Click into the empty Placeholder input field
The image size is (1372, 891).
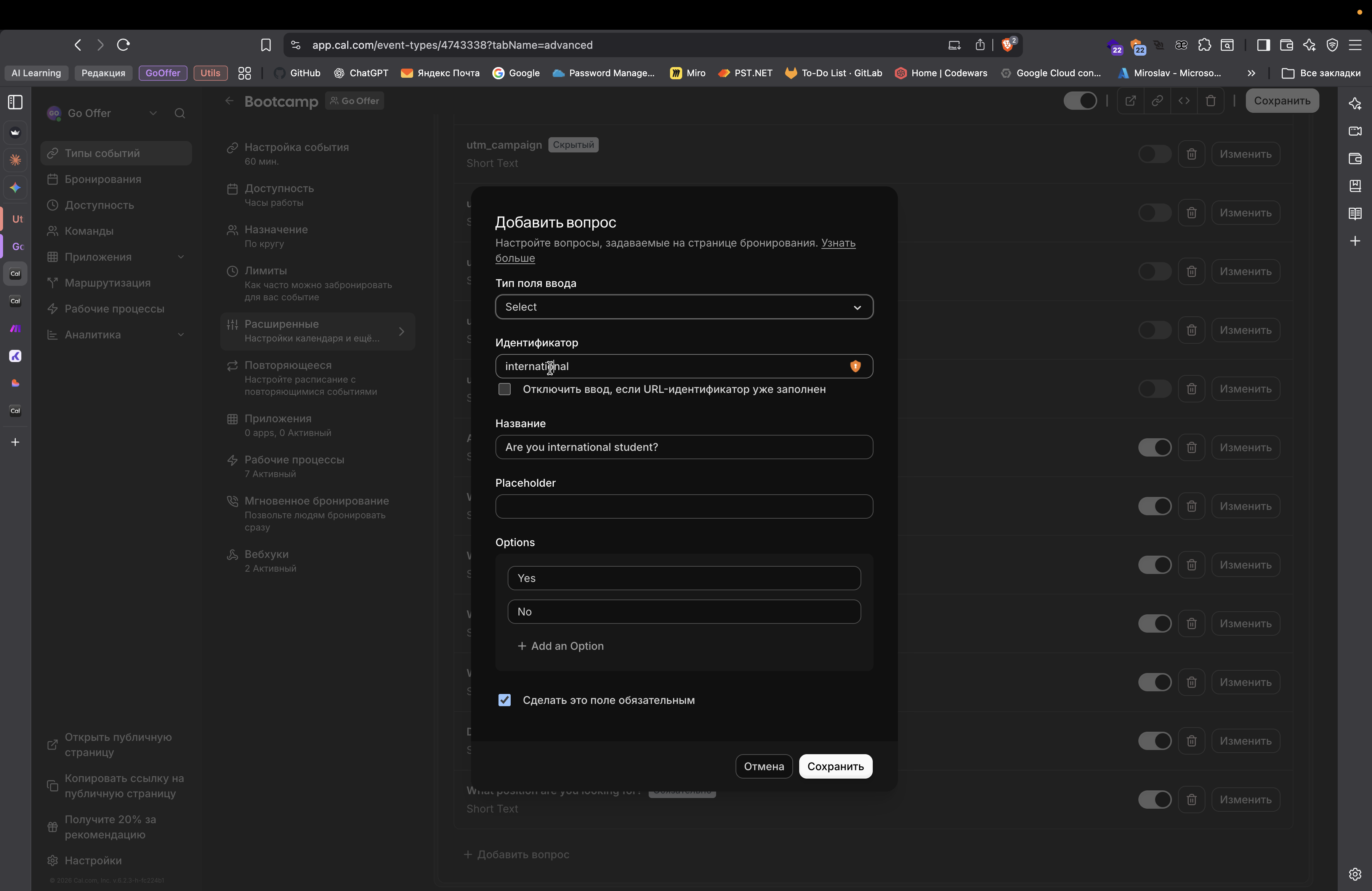[x=684, y=506]
